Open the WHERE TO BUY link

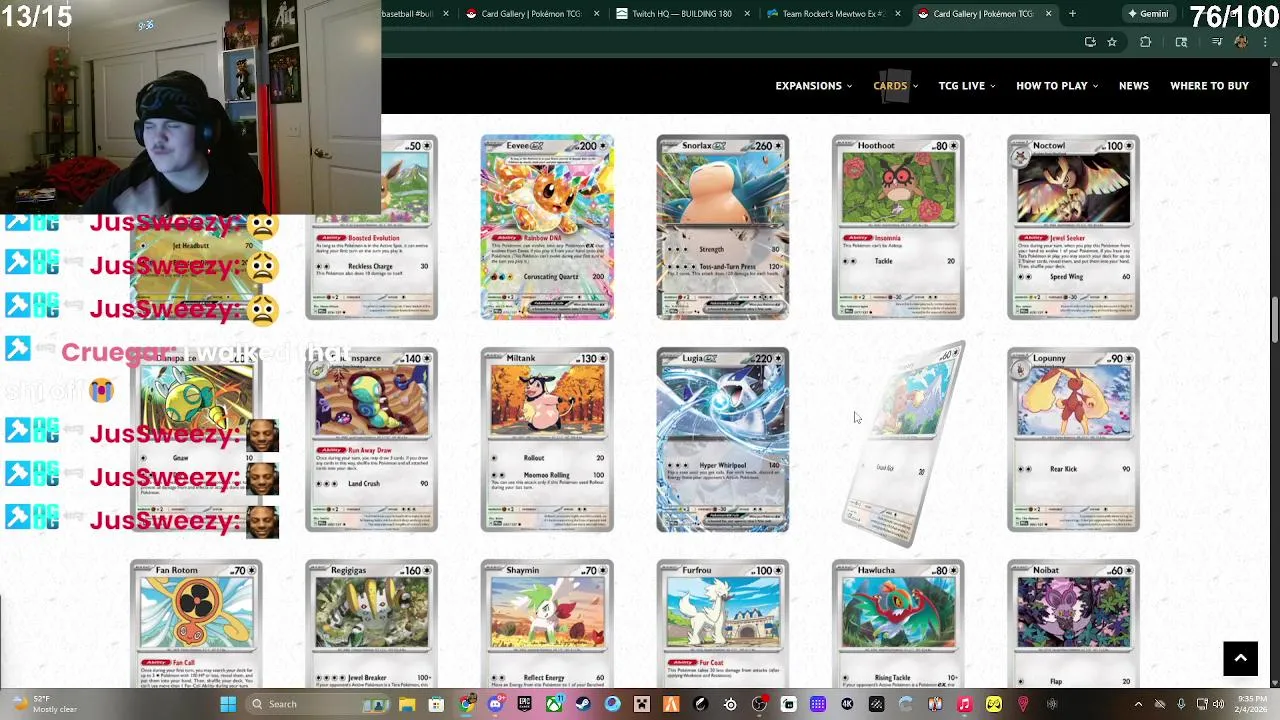click(x=1209, y=86)
